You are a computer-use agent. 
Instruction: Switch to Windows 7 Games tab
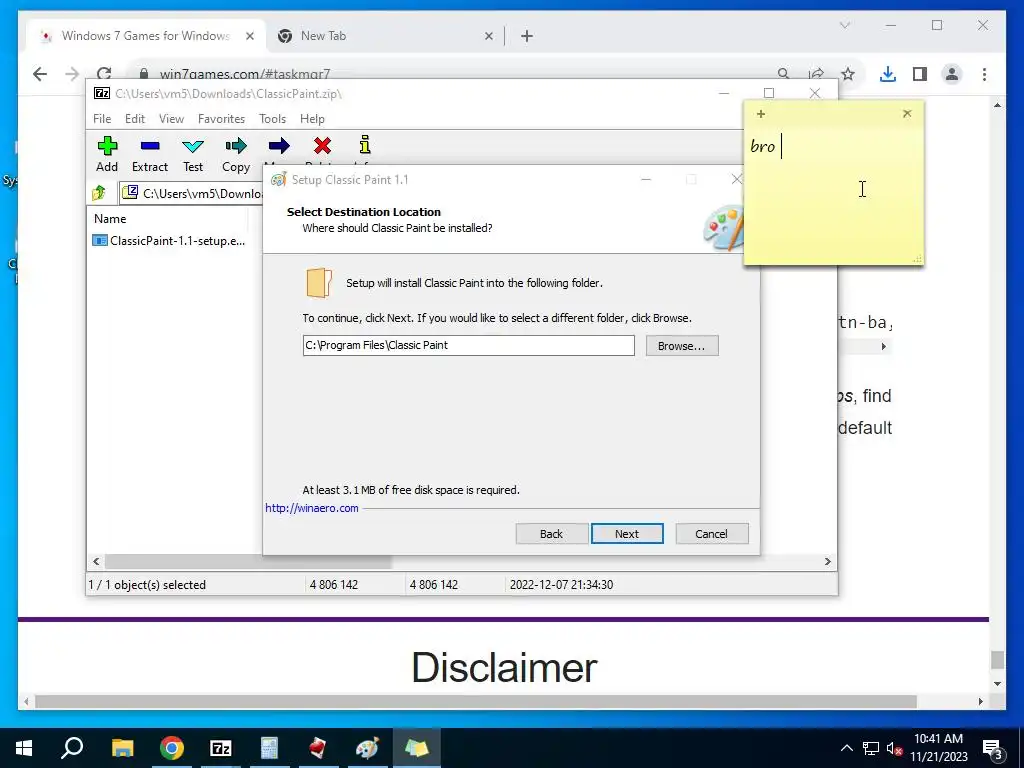click(x=145, y=36)
